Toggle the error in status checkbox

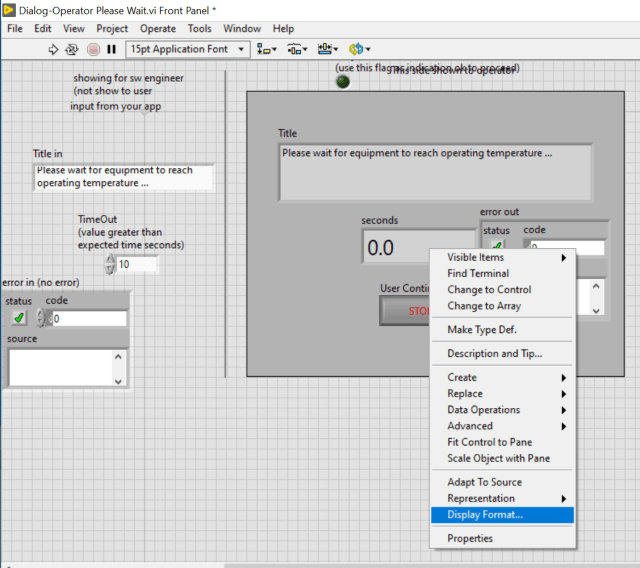[19, 318]
